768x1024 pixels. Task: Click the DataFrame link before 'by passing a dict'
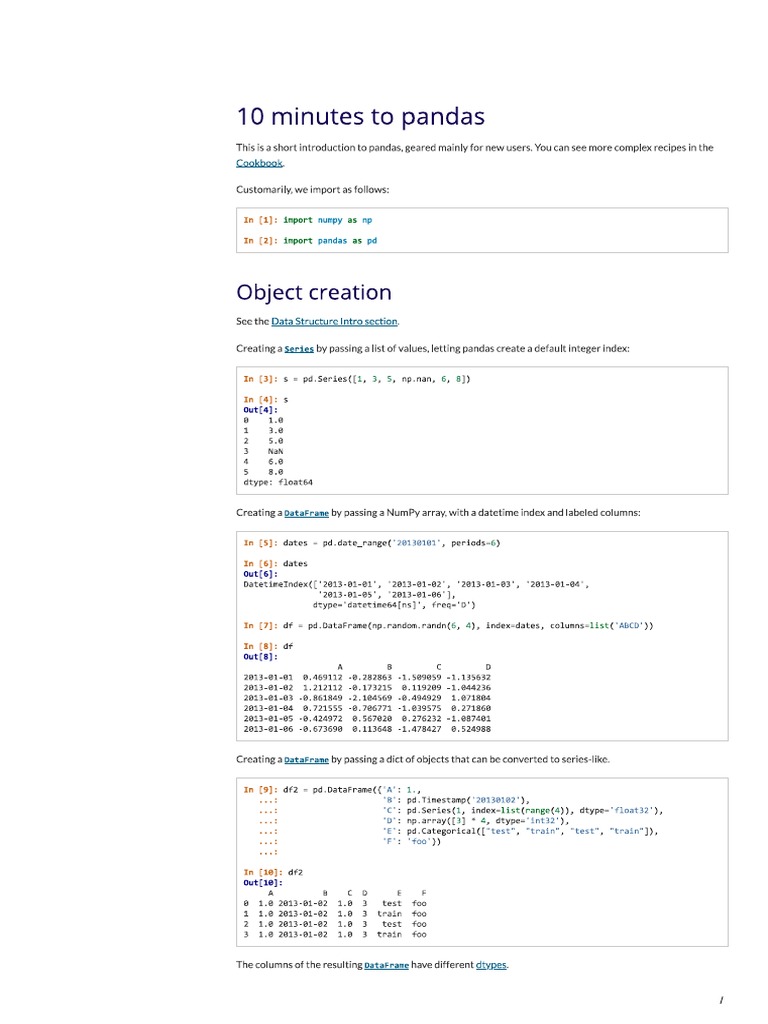[x=306, y=760]
